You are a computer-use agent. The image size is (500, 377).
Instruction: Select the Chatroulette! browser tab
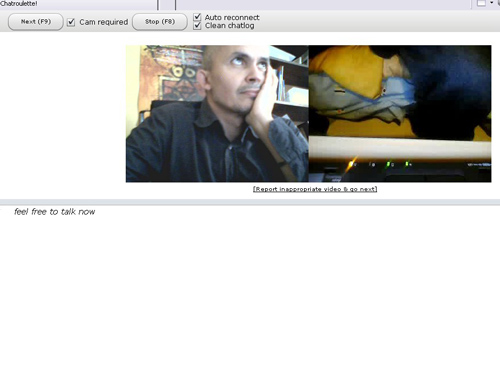click(79, 4)
